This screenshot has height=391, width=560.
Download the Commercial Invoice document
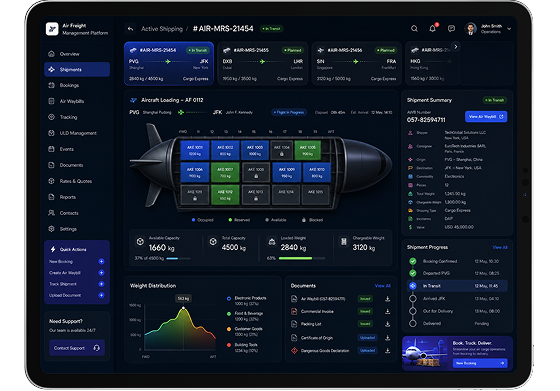click(388, 311)
